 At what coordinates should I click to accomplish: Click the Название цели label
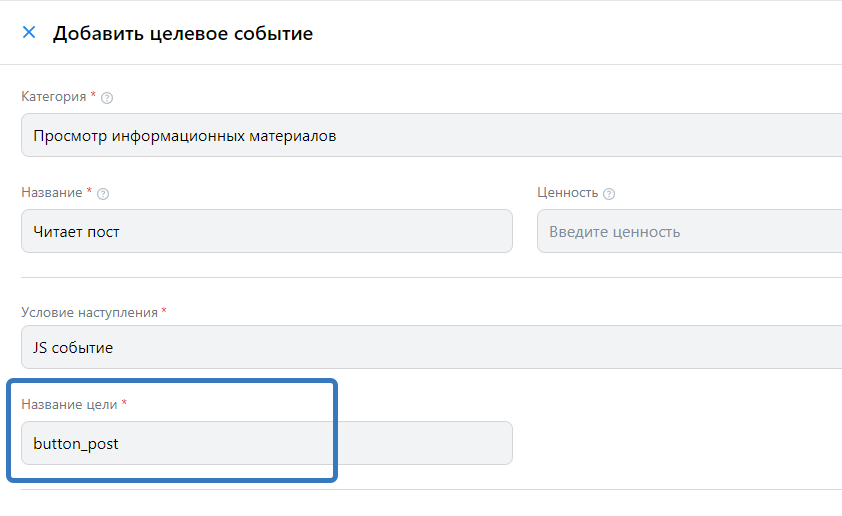pos(69,404)
